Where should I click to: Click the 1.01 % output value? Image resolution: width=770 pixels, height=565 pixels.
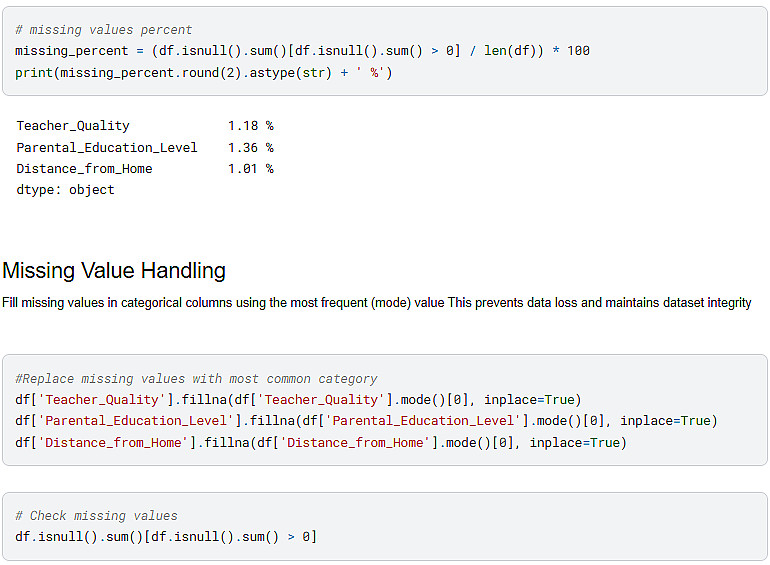coord(250,169)
